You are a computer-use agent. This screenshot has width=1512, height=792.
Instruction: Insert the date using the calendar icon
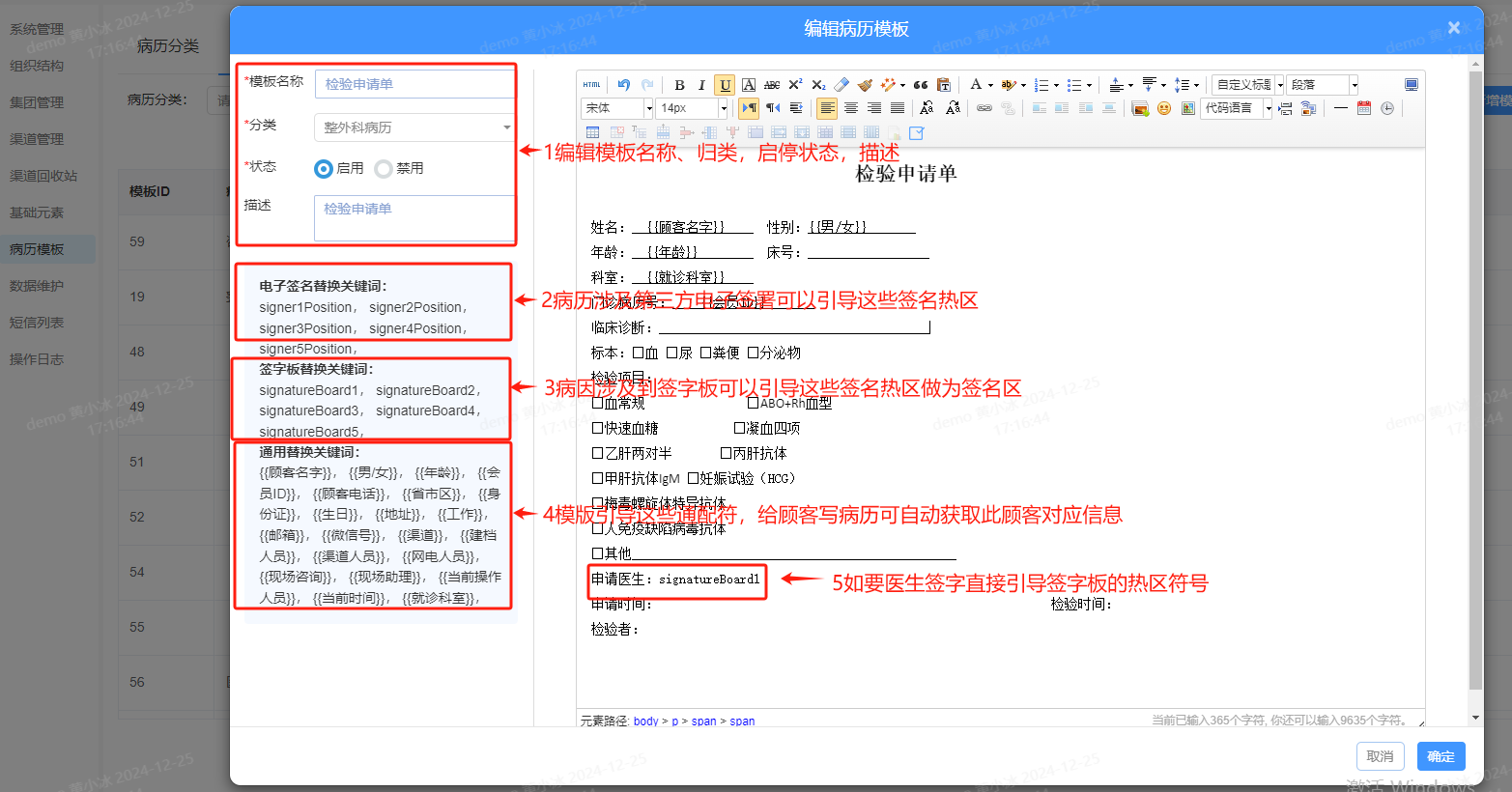1364,108
